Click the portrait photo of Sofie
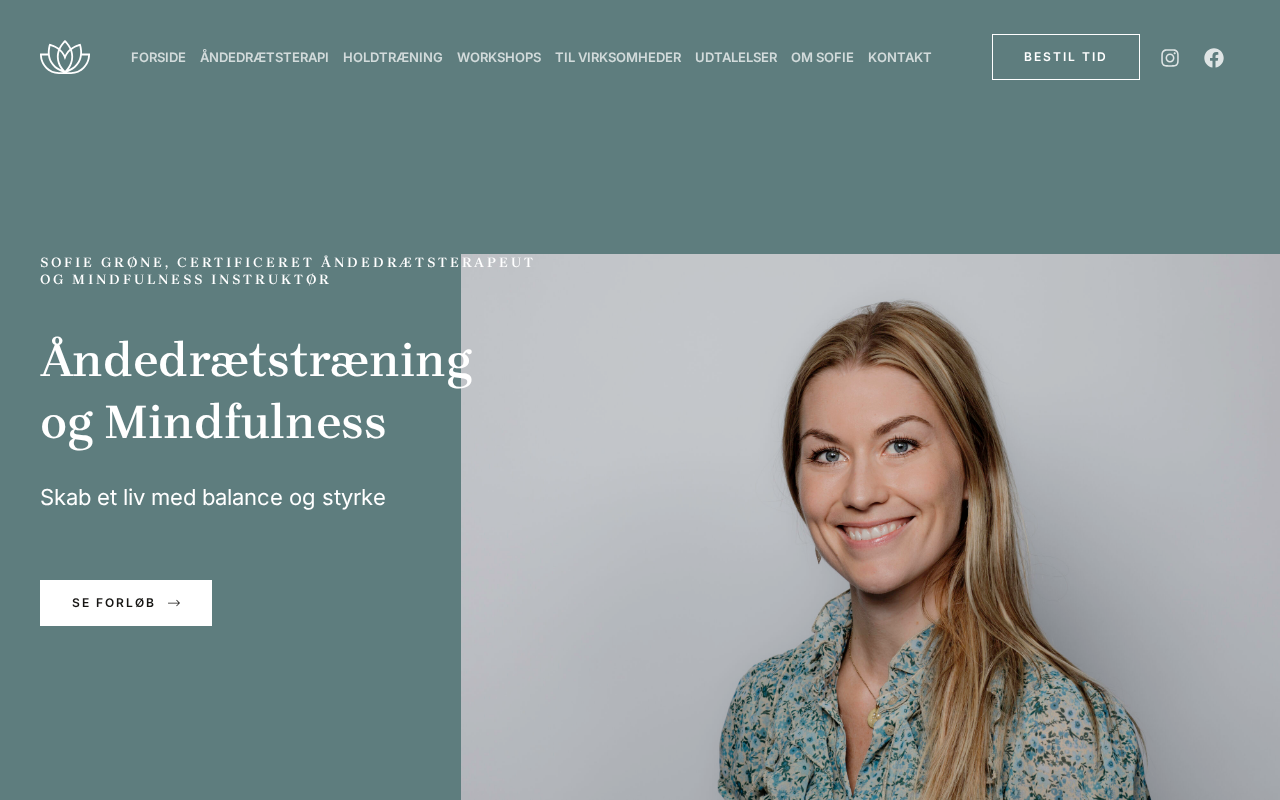 click(x=870, y=527)
